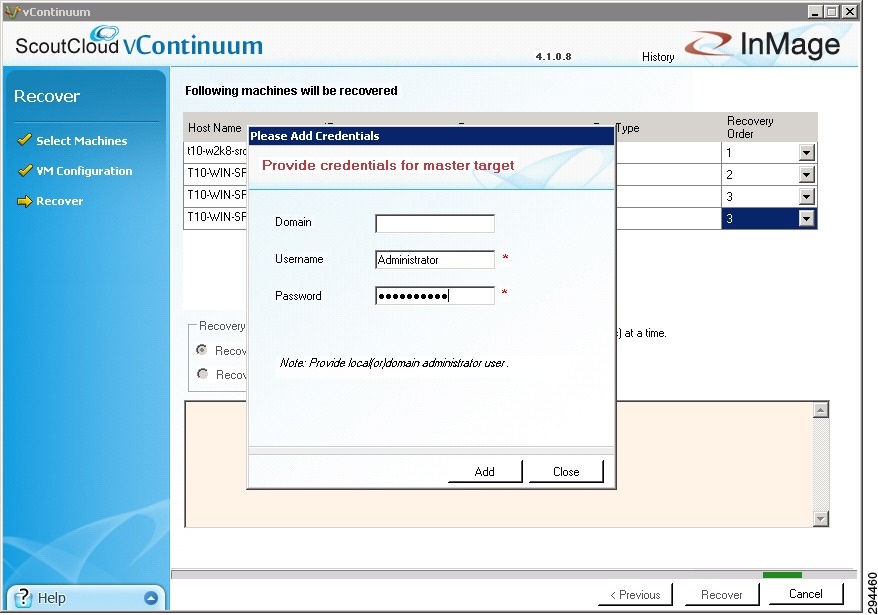
Task: Select the t10-w2k8-src host row
Action: pyautogui.click(x=216, y=151)
